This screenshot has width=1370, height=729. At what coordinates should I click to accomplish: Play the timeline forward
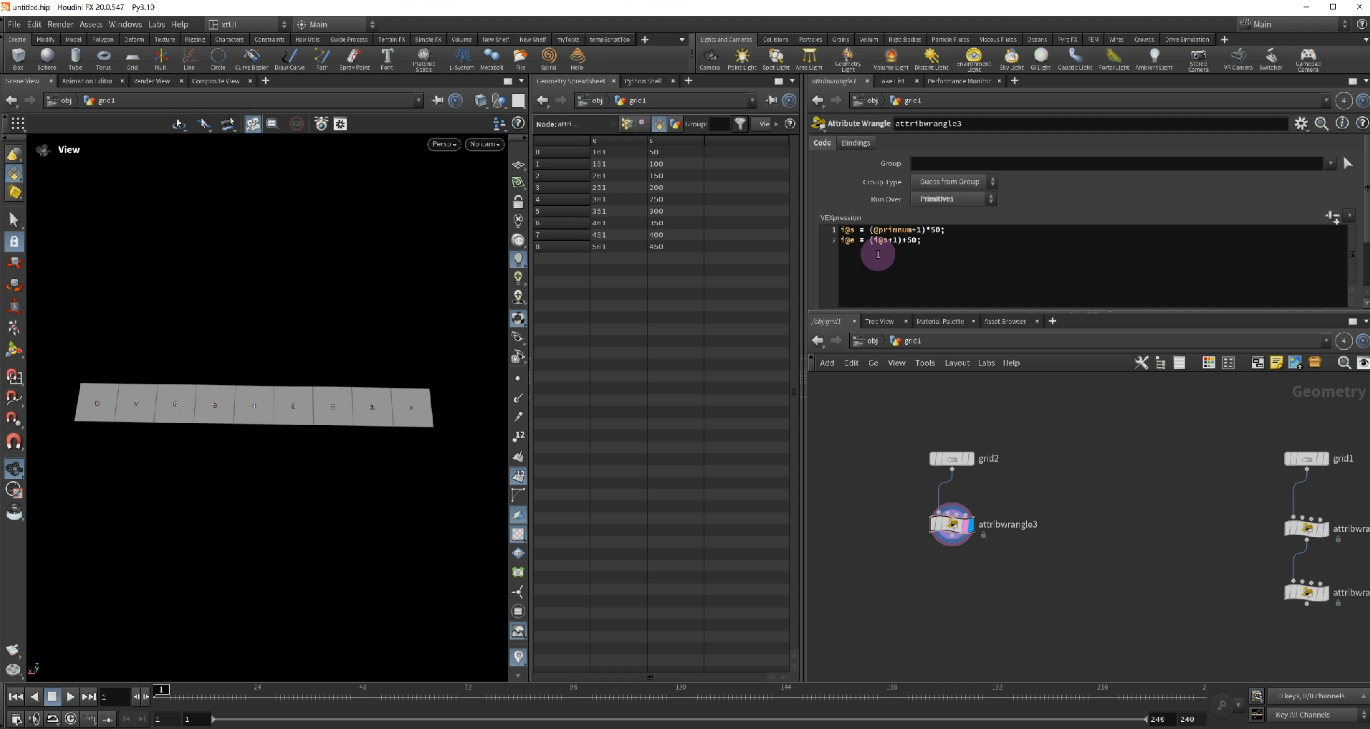click(x=71, y=696)
